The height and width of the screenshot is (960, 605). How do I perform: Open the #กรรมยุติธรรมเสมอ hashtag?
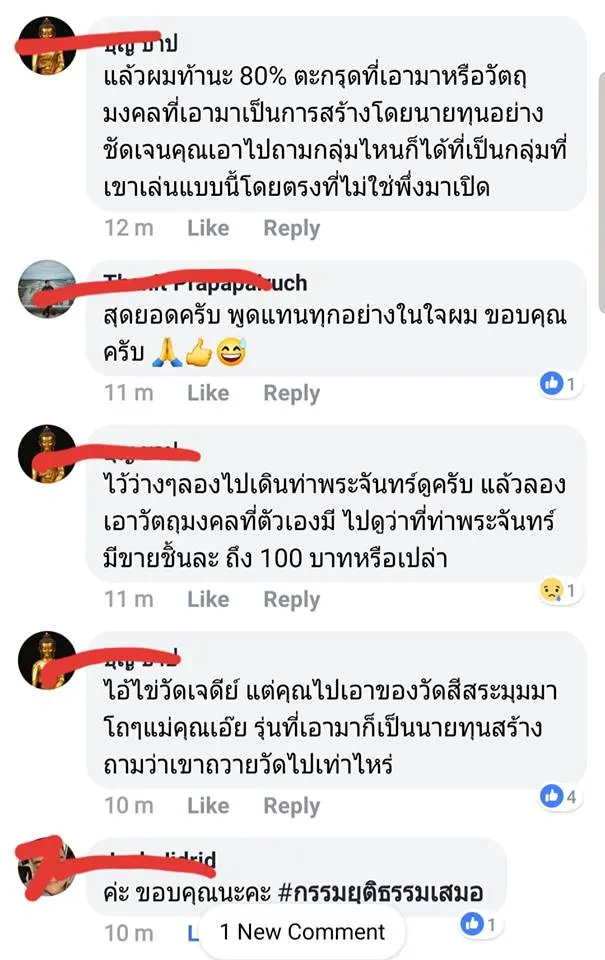[380, 892]
